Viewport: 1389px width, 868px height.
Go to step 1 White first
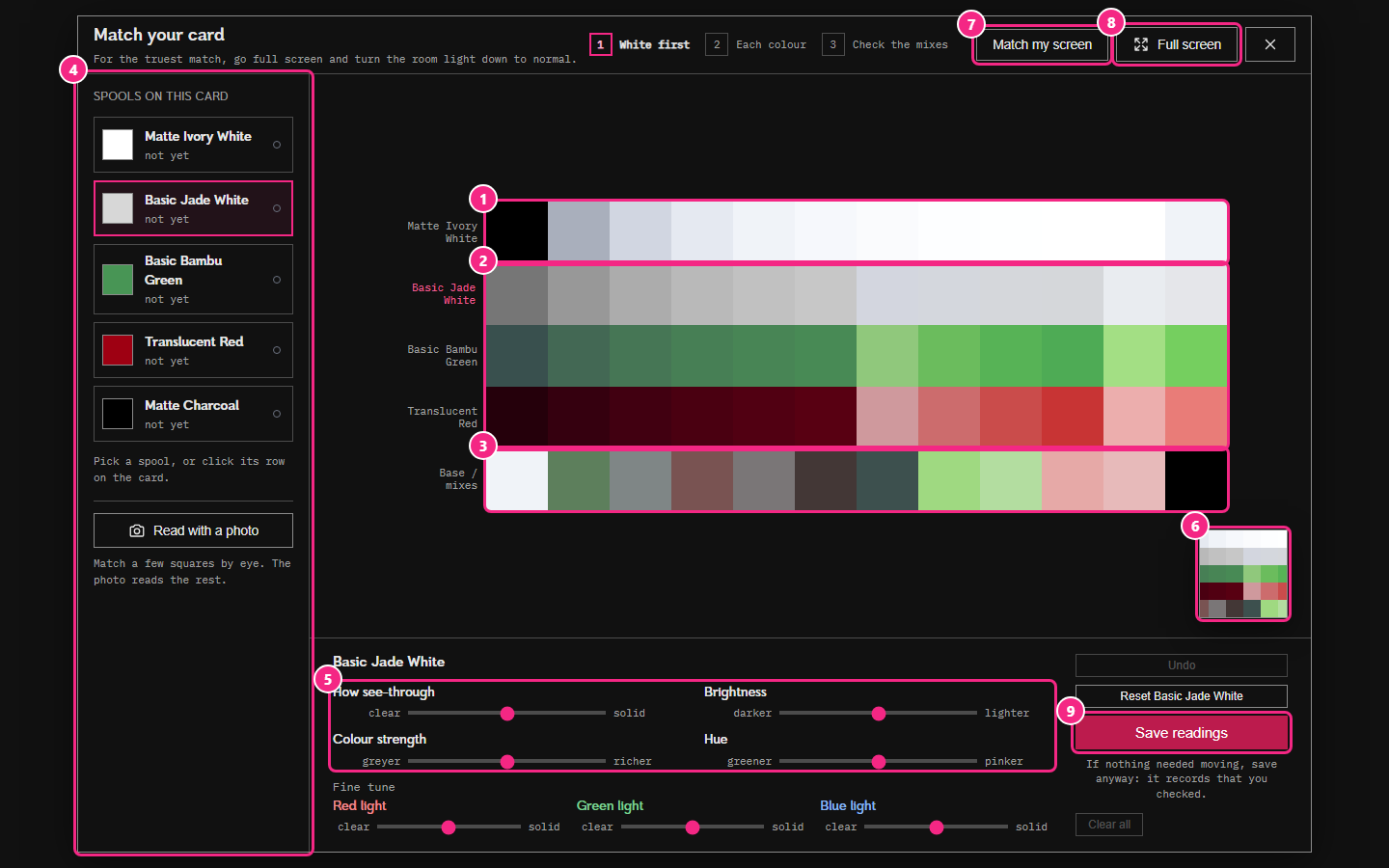click(640, 44)
